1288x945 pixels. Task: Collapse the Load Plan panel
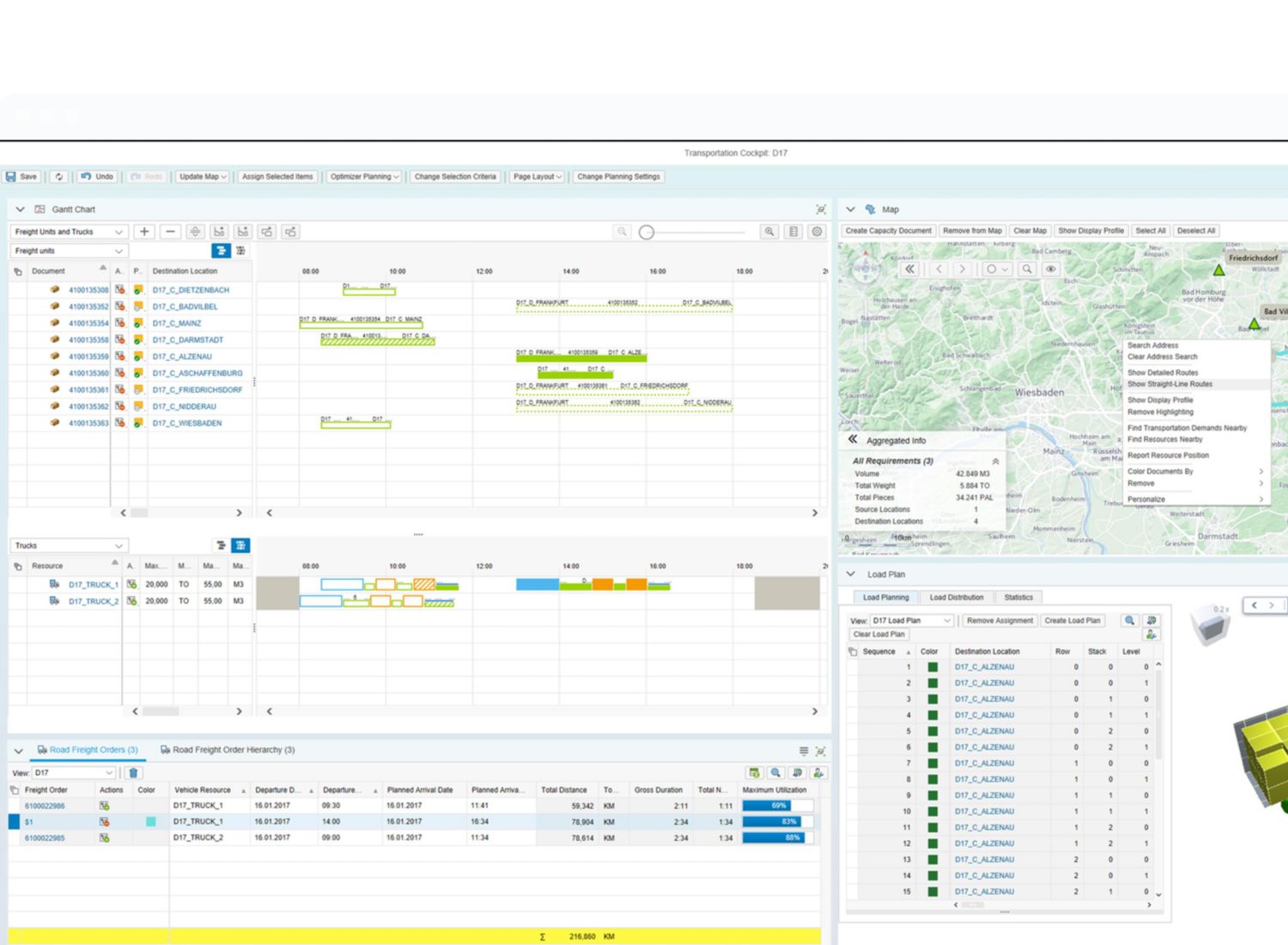click(x=851, y=574)
